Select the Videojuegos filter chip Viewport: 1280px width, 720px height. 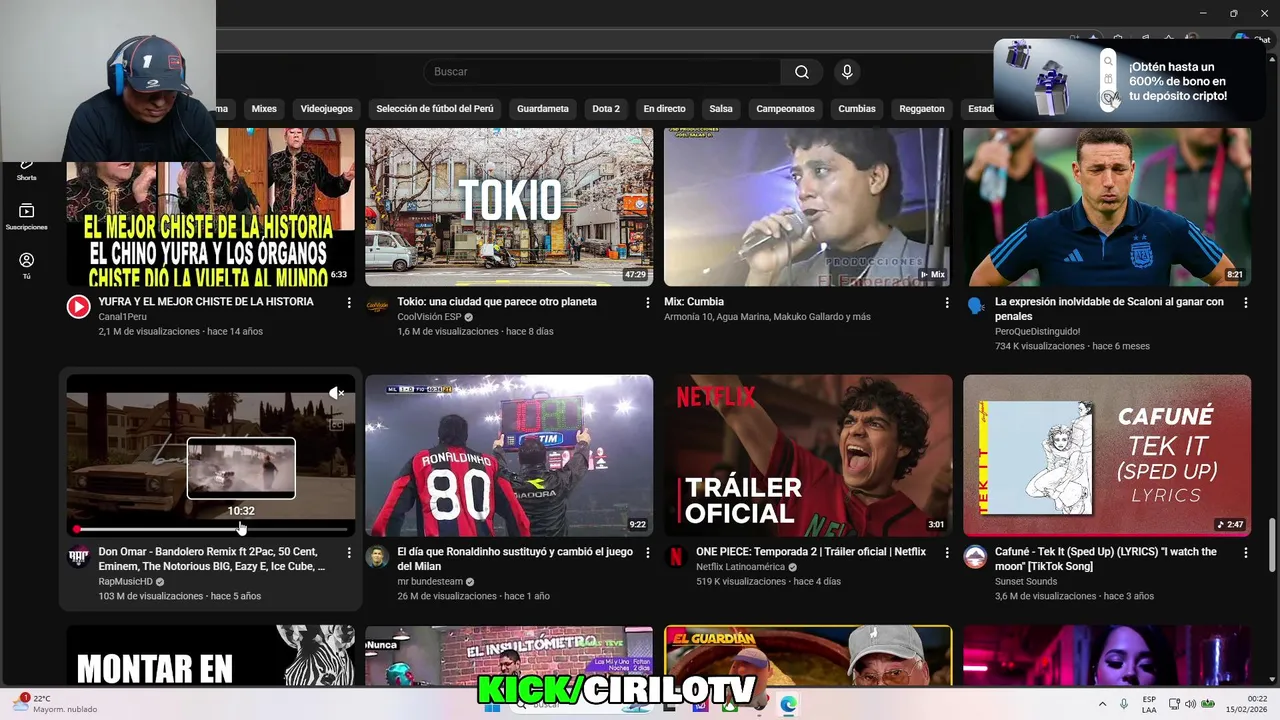pyautogui.click(x=326, y=109)
